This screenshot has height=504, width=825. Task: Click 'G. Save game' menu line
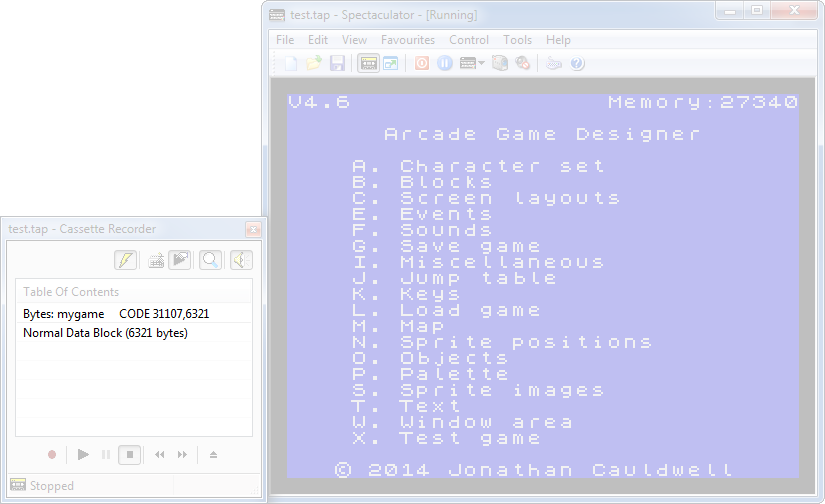(x=446, y=246)
